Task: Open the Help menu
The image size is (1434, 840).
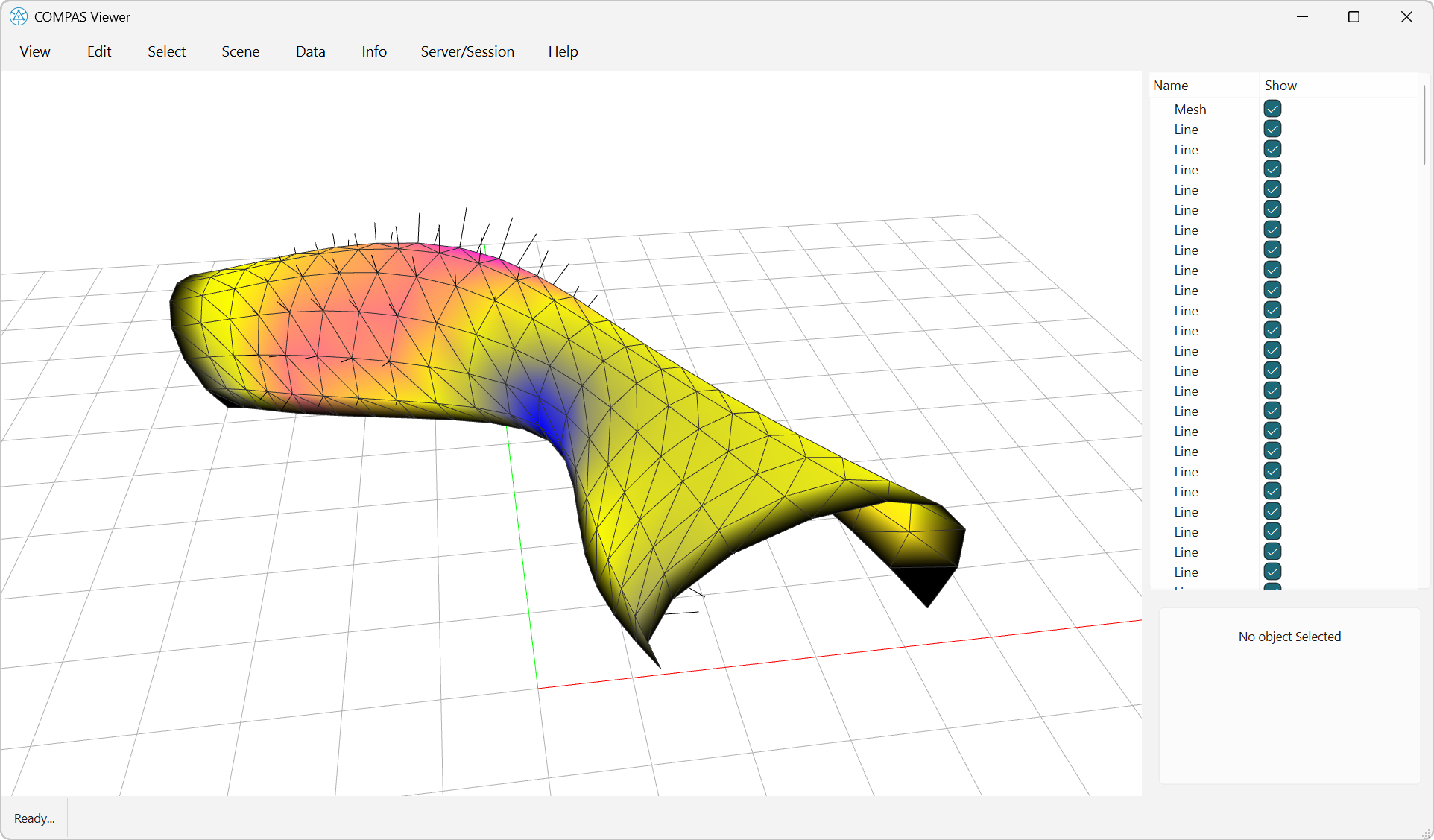Action: 563,51
